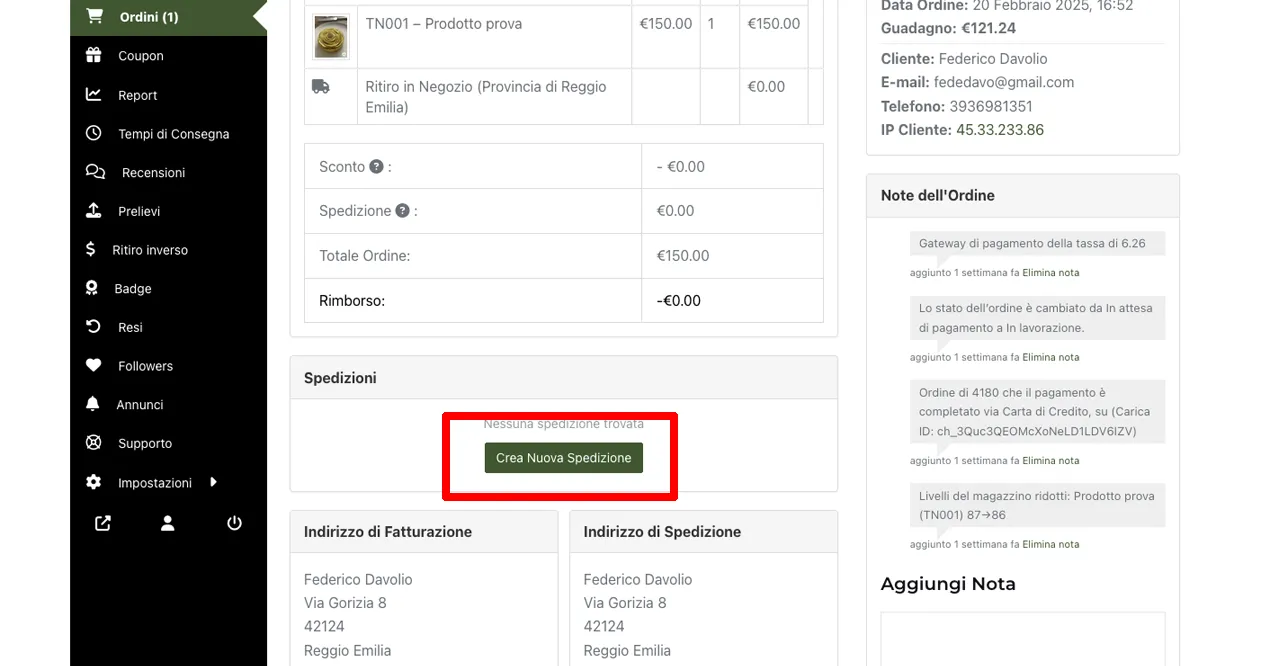
Task: Click the Note dell'Ordine panel heading
Action: (x=938, y=195)
